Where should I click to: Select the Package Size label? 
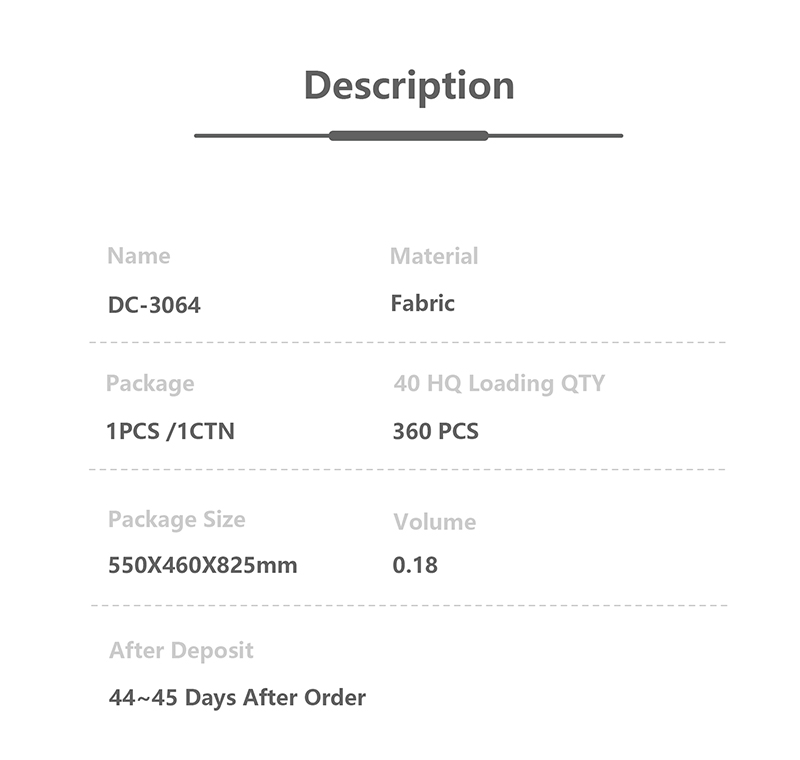176,519
